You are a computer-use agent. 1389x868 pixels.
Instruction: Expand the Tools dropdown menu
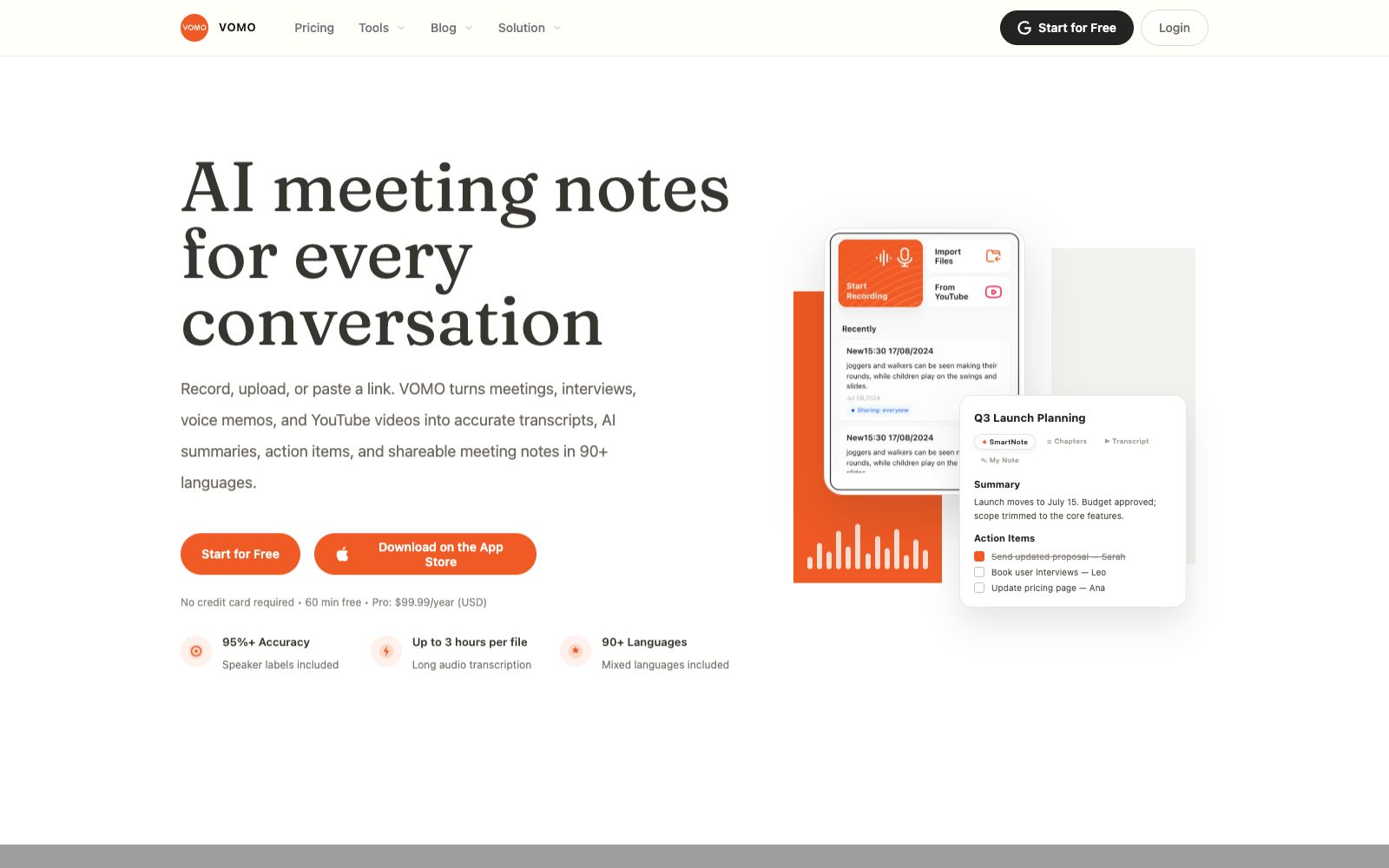(x=382, y=28)
